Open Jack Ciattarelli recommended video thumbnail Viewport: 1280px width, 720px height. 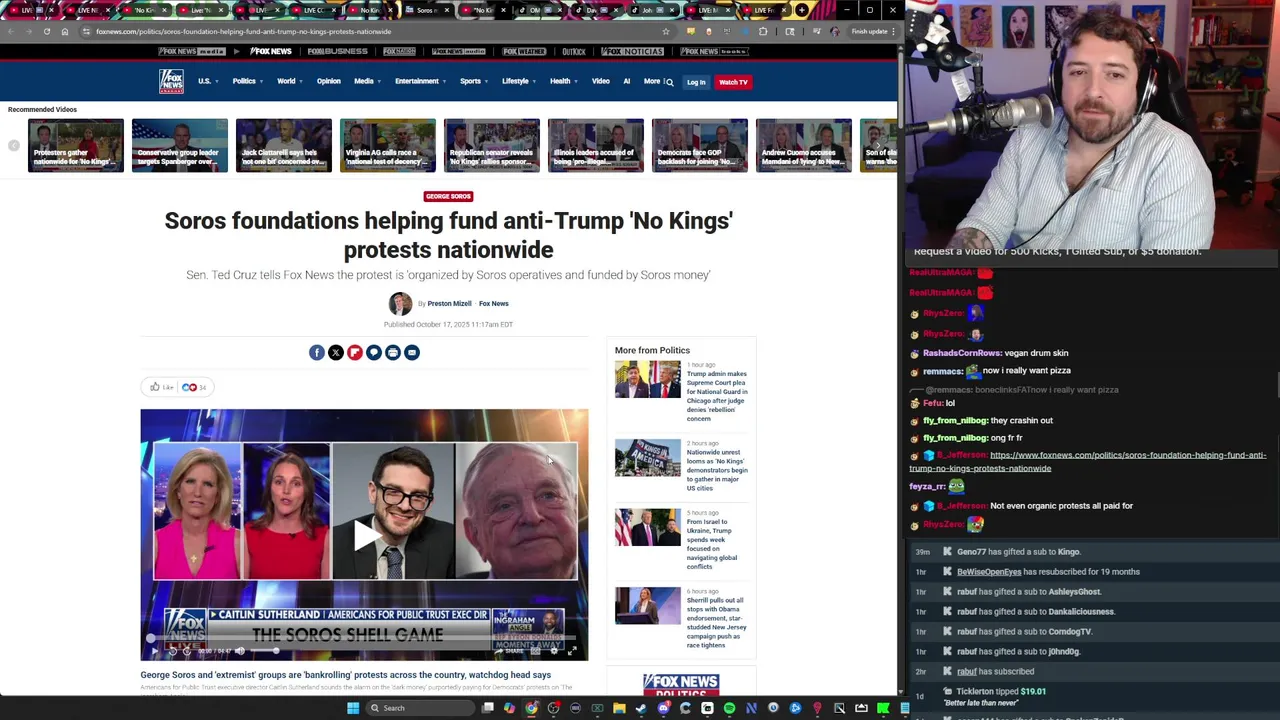pos(283,145)
